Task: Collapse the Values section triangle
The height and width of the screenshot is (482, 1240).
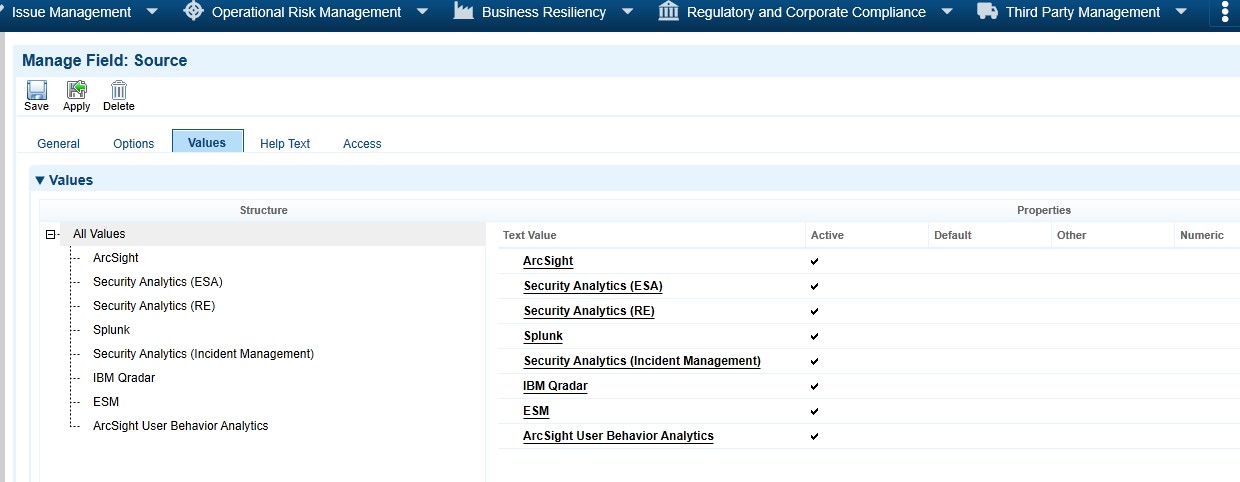Action: (x=40, y=181)
